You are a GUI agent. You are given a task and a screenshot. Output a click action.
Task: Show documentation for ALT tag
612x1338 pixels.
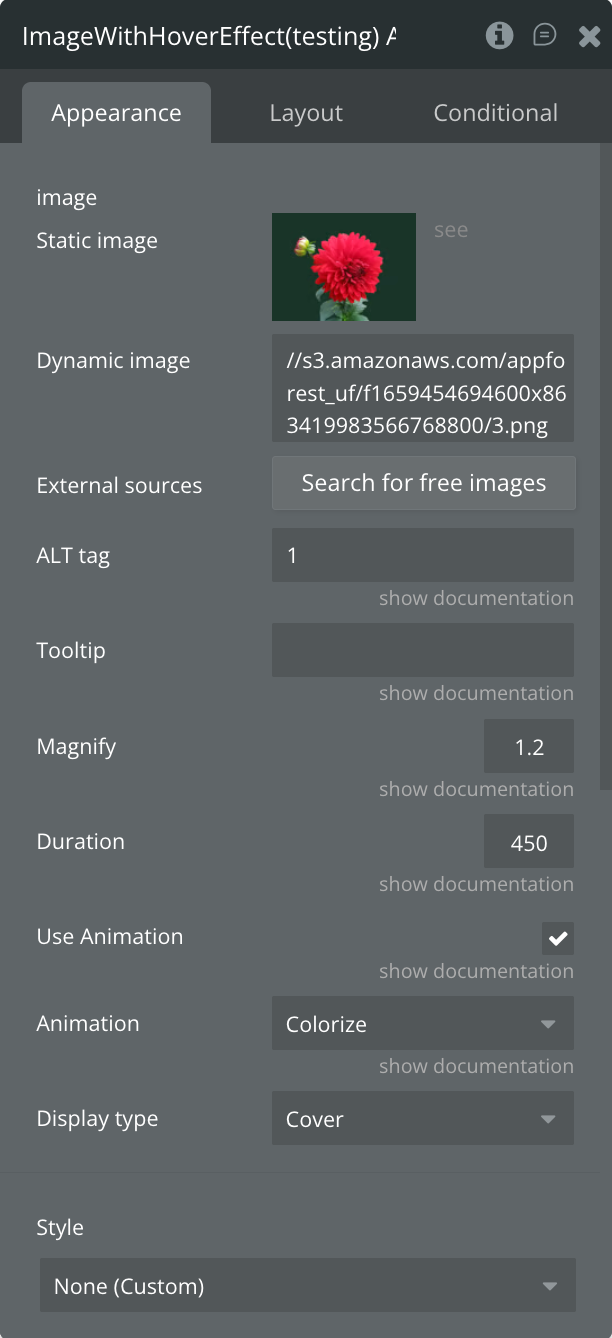click(x=476, y=598)
